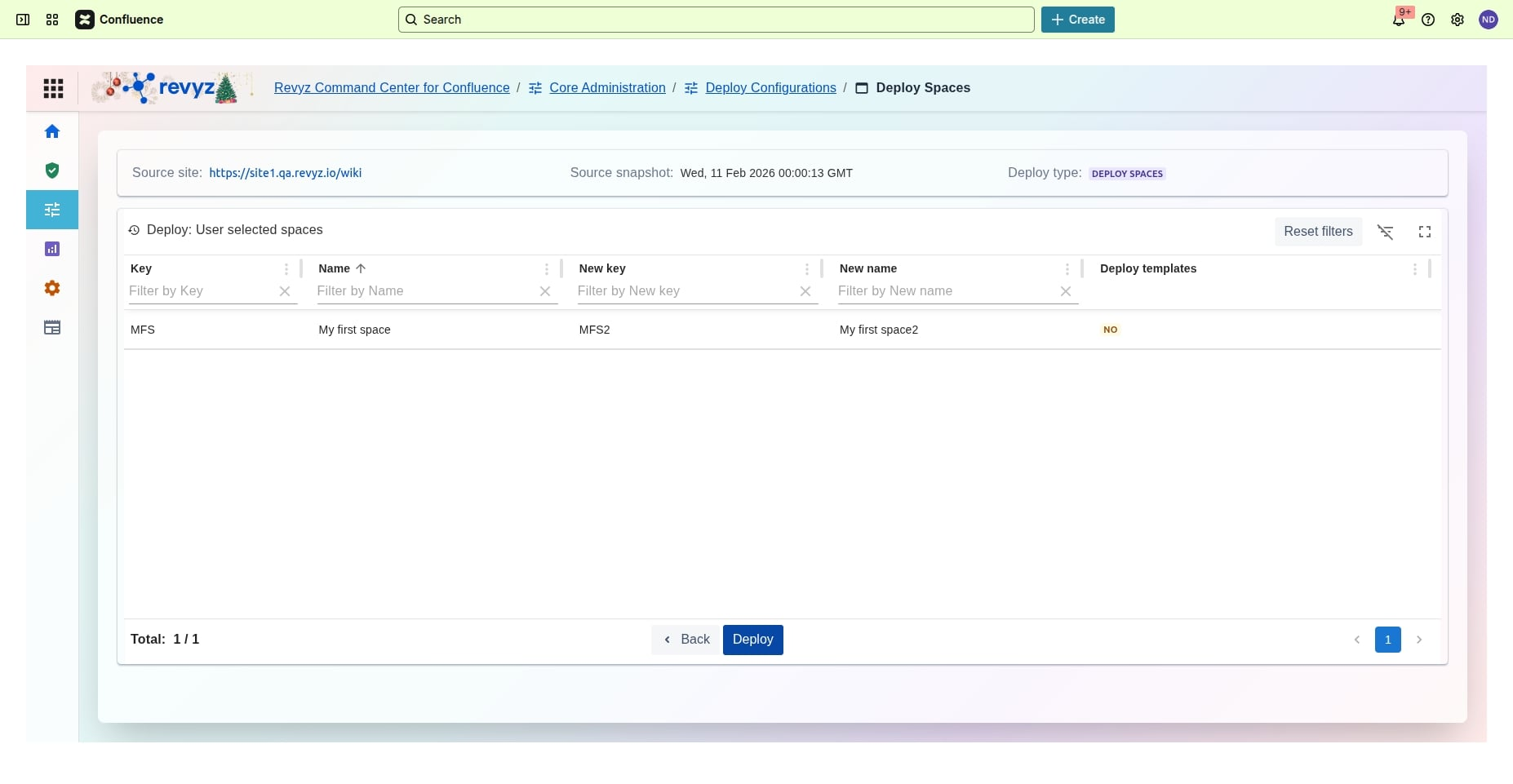
Task: Open the Name column options menu
Action: tap(546, 269)
